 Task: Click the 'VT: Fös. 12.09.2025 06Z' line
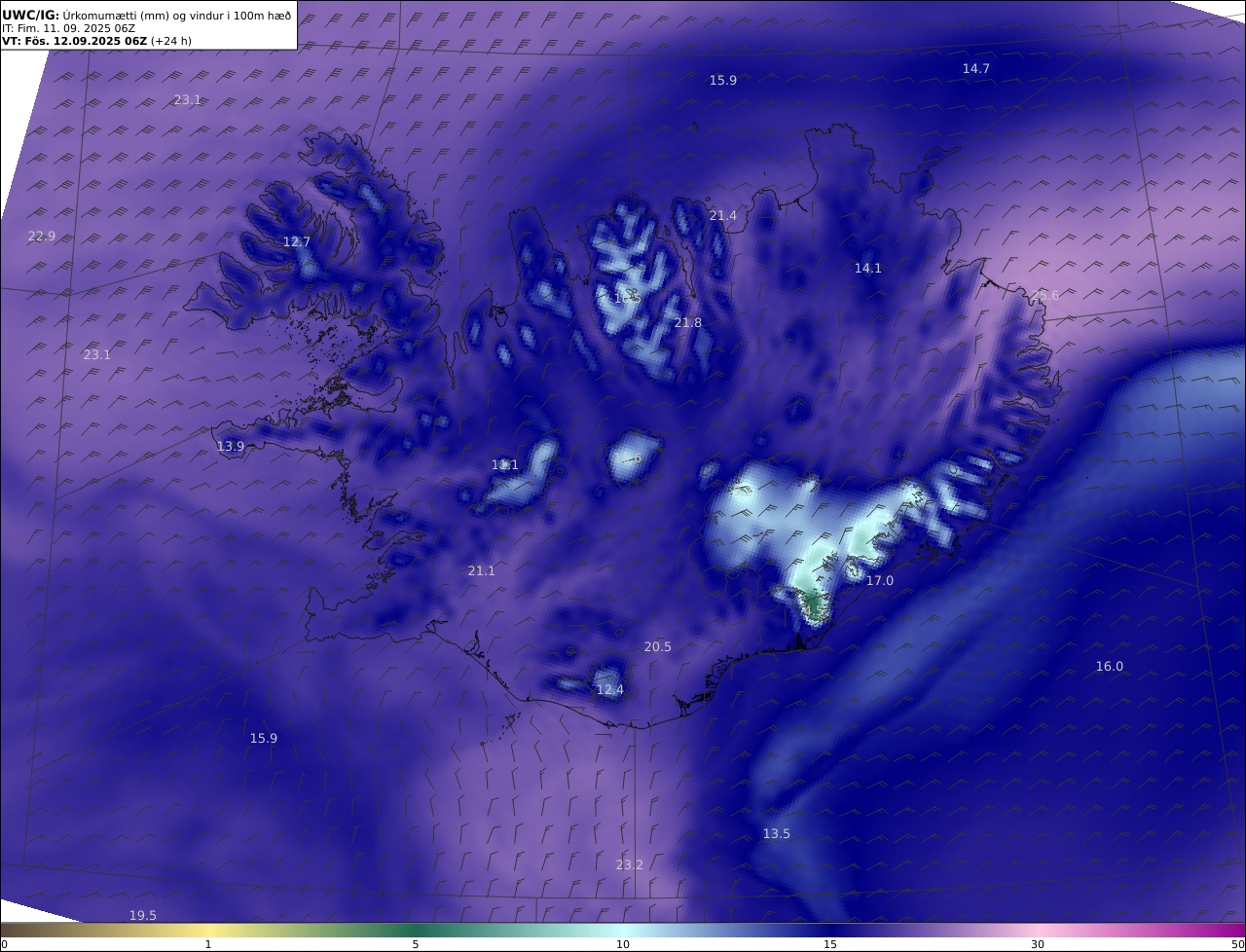95,42
